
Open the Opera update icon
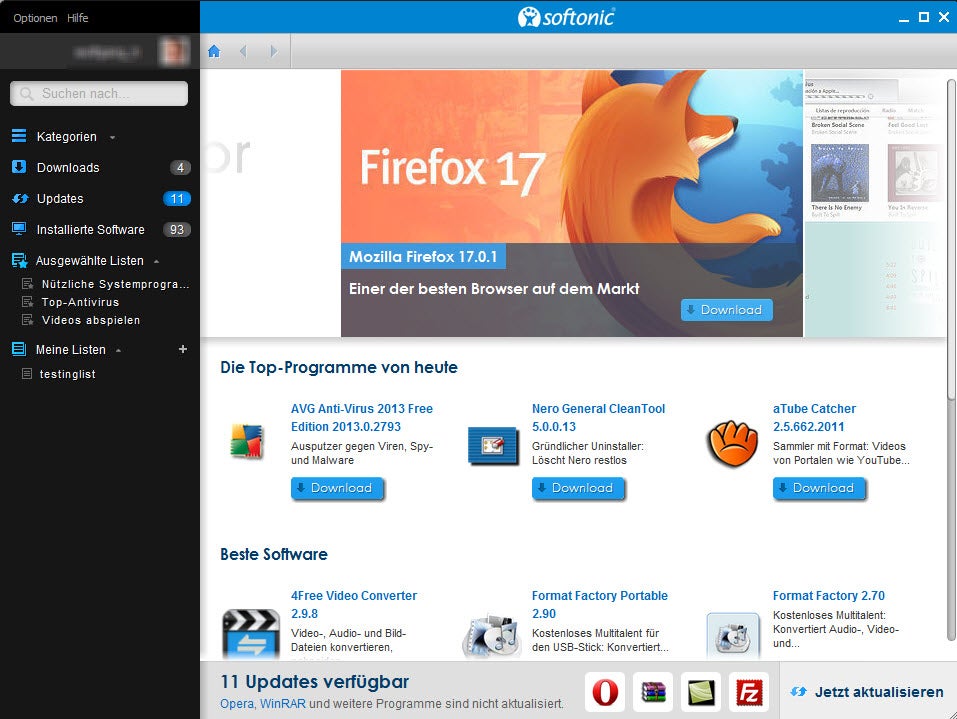pyautogui.click(x=604, y=691)
